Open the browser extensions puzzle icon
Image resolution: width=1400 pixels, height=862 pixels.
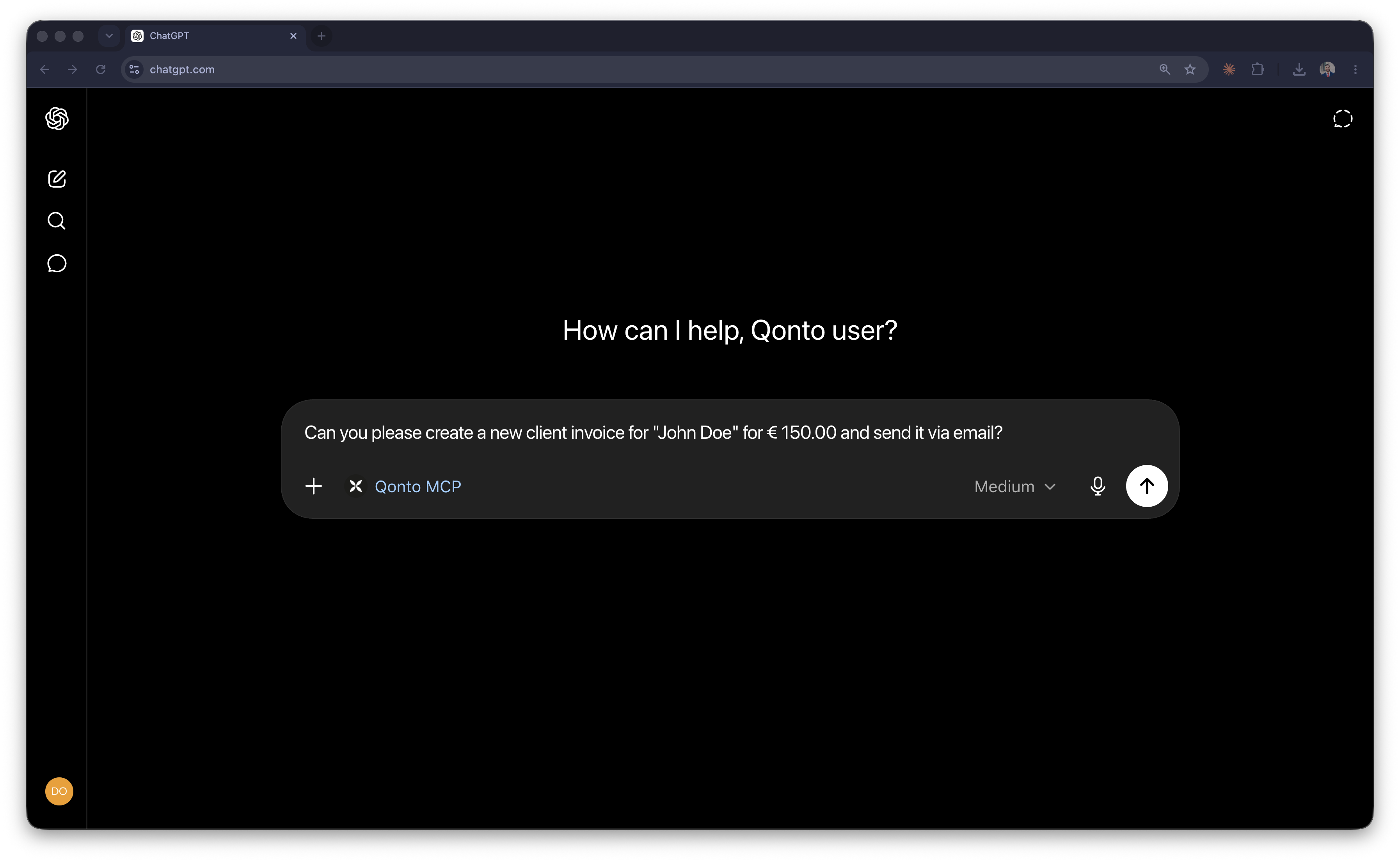(1258, 69)
